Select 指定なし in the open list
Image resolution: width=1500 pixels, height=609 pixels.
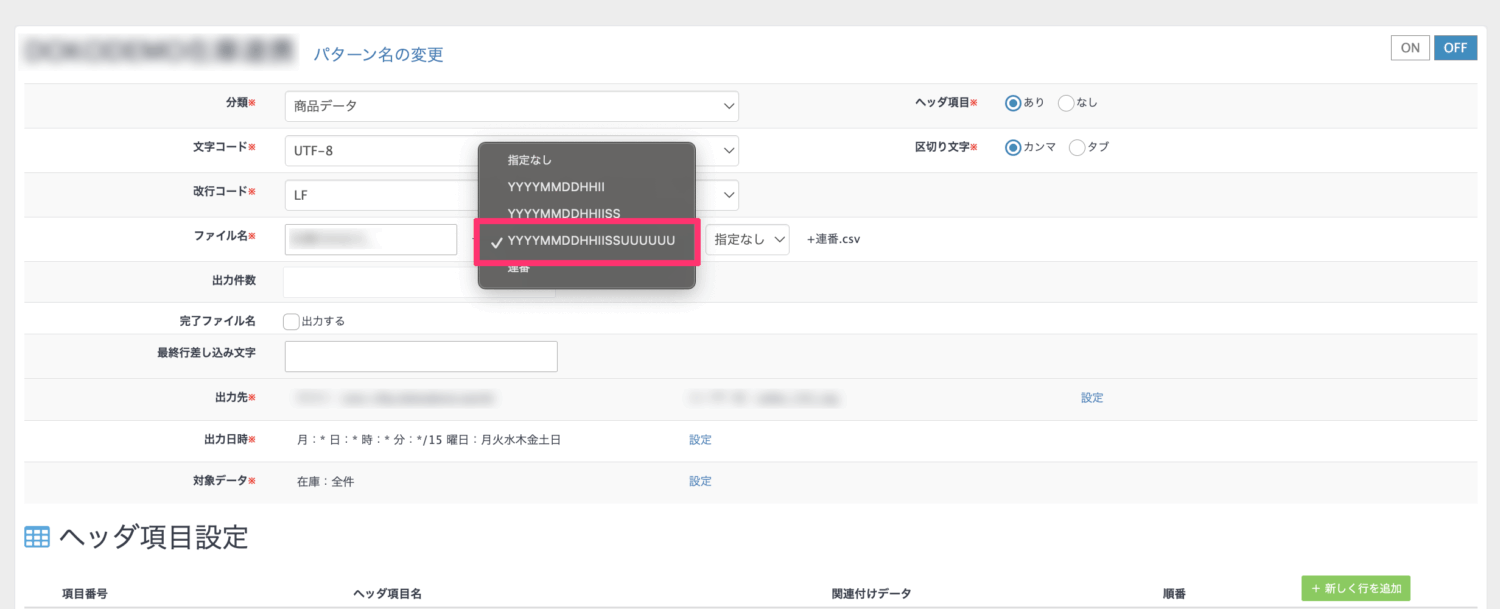(x=529, y=160)
